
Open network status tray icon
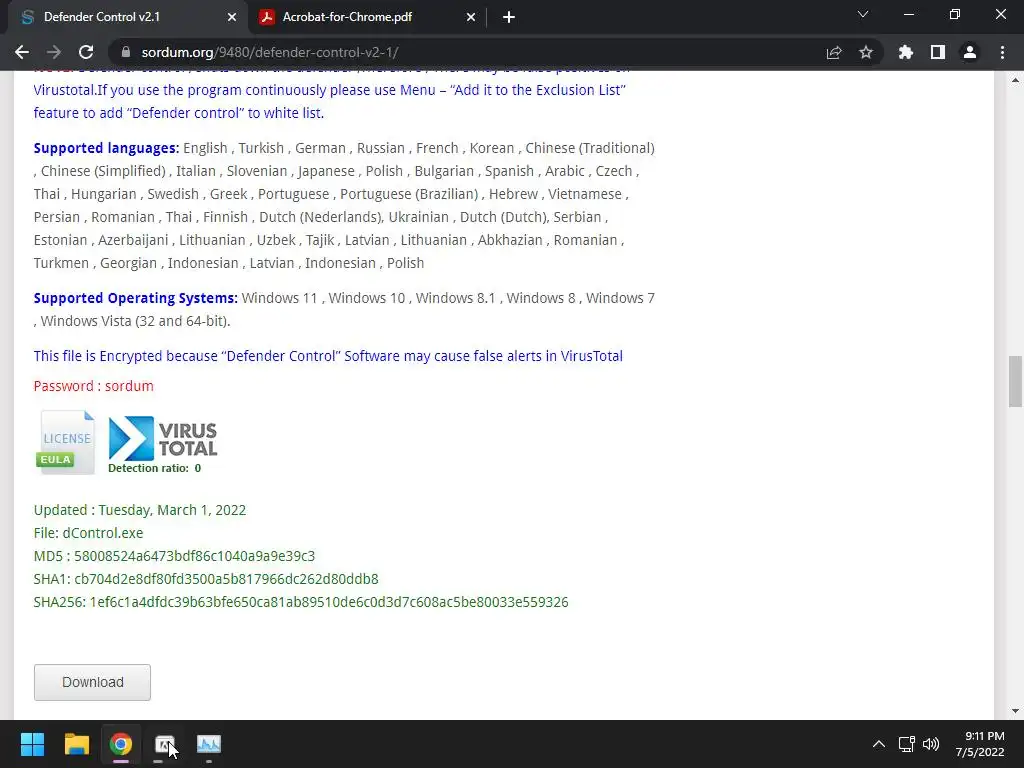906,744
